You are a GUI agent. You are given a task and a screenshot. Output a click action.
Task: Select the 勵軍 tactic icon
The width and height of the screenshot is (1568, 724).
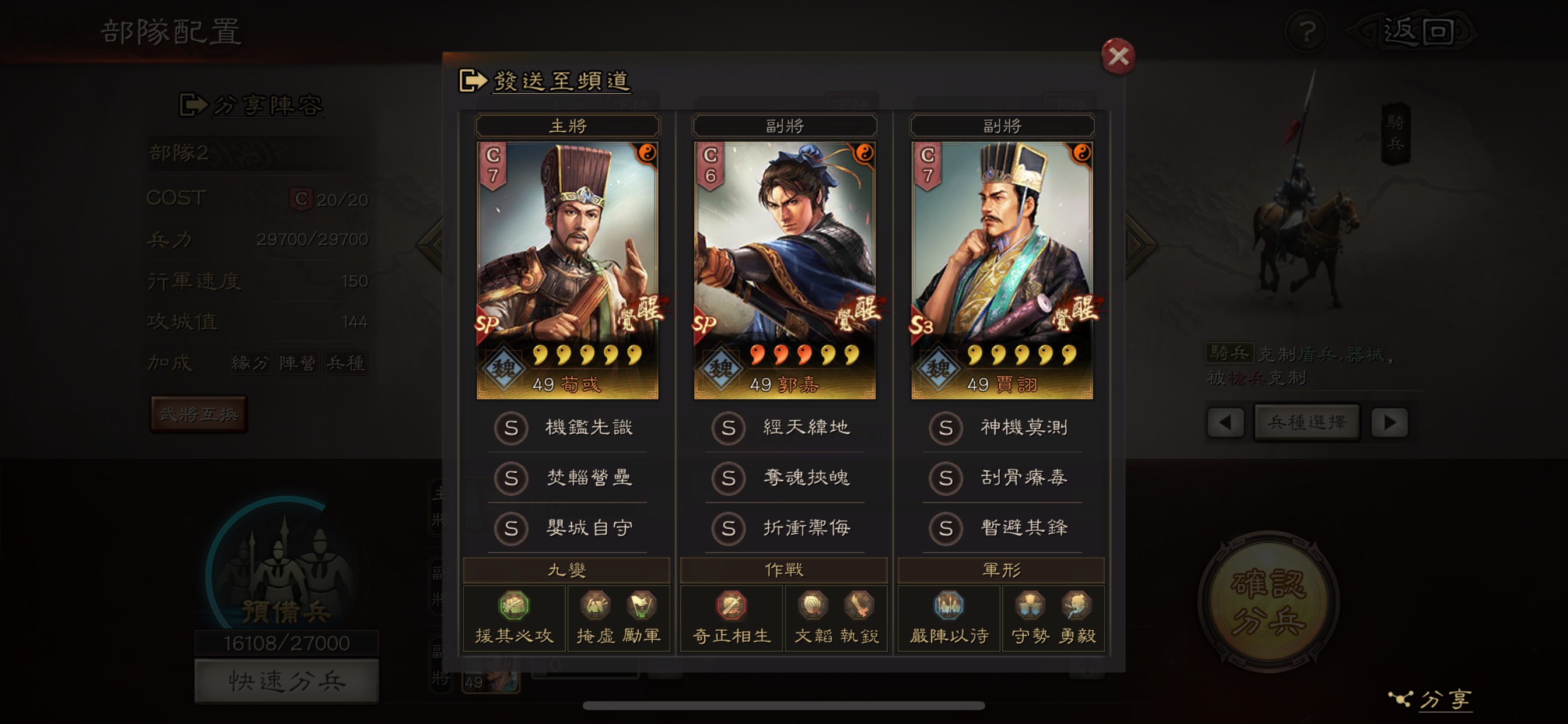click(642, 605)
